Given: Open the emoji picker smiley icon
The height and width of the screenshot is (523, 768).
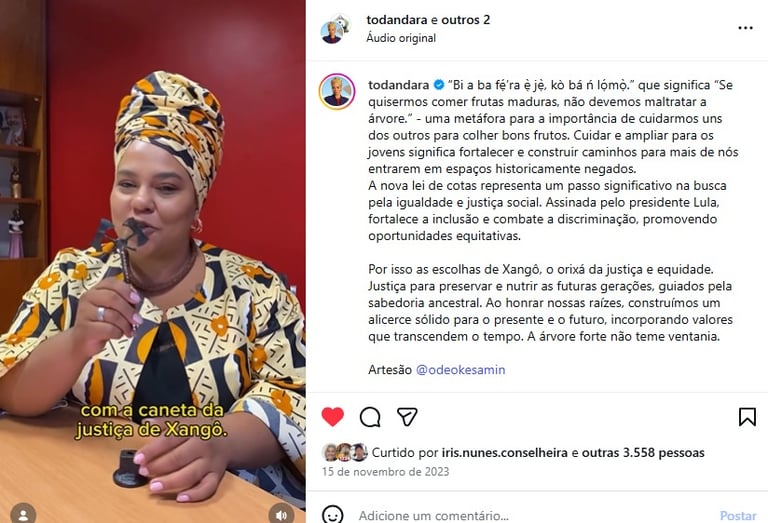Looking at the screenshot, I should click(333, 515).
